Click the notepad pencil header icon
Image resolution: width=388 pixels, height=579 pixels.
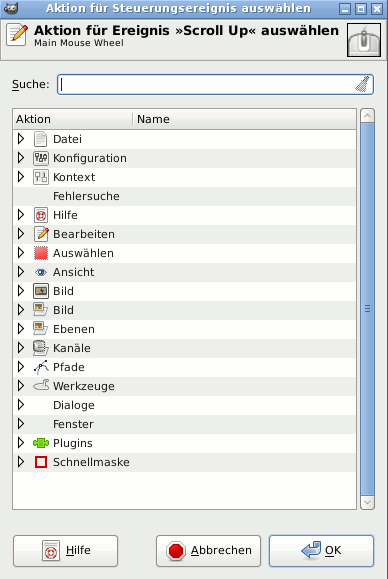(x=17, y=35)
